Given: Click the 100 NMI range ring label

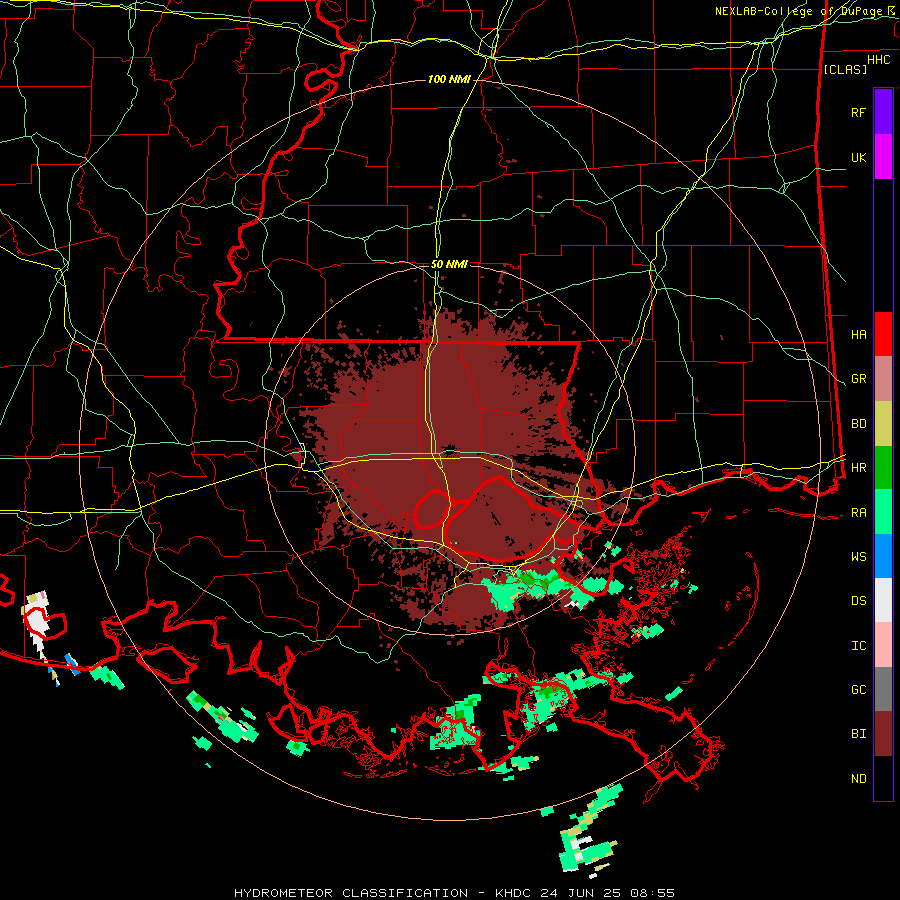Looking at the screenshot, I should pyautogui.click(x=449, y=79).
